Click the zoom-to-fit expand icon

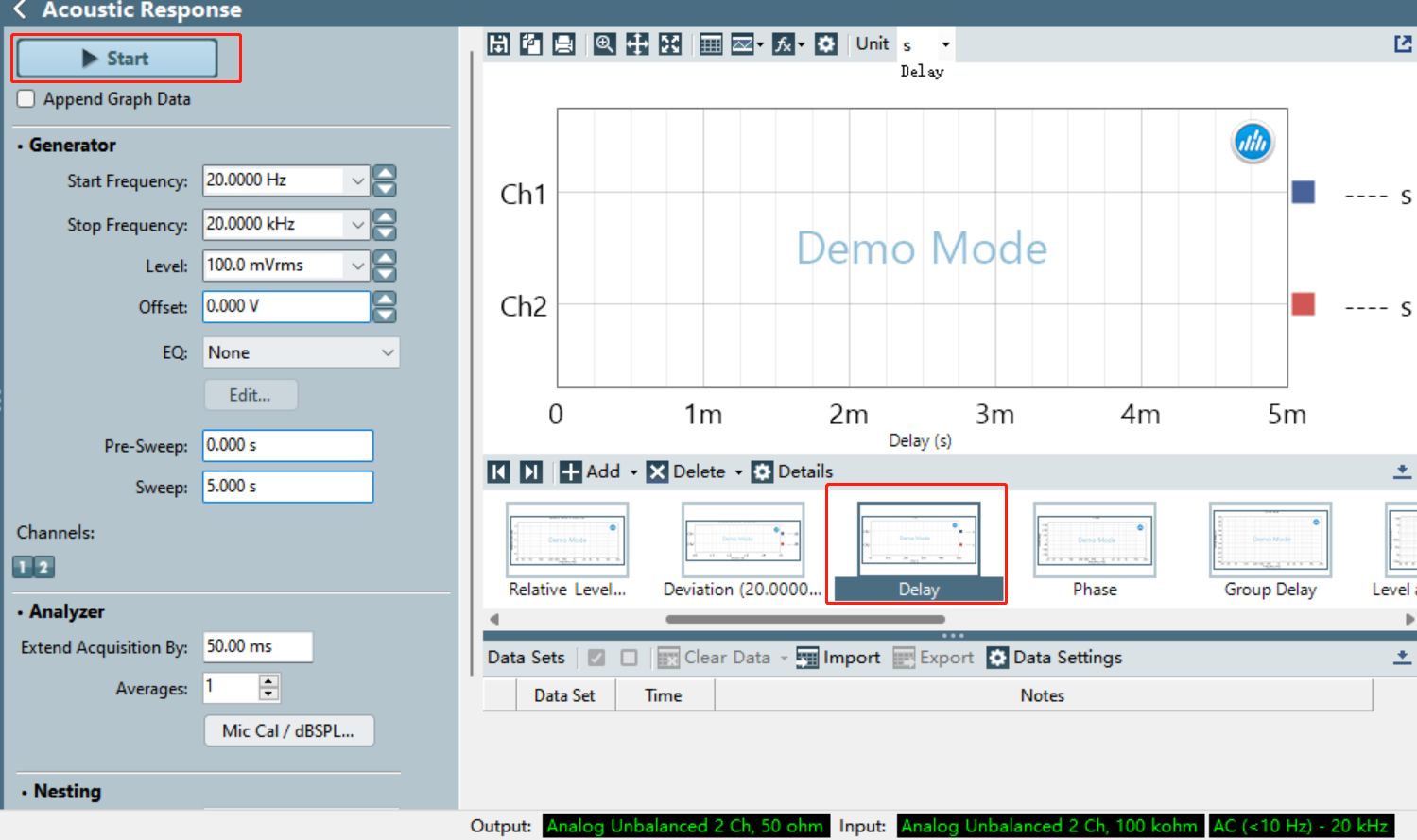tap(670, 43)
